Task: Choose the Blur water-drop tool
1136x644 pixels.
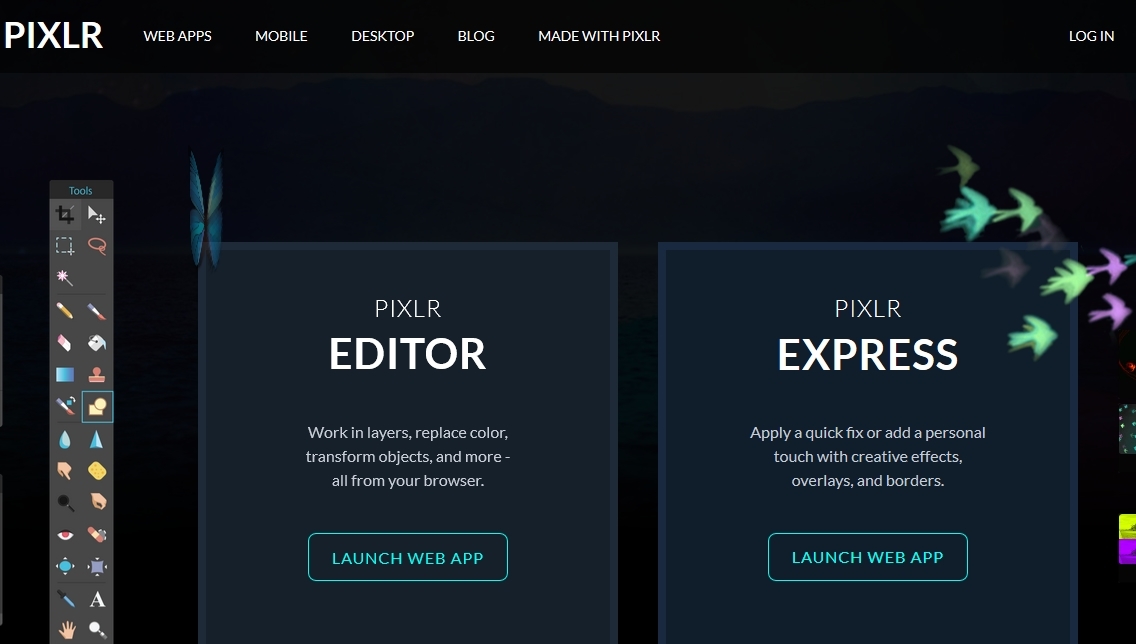Action: (x=65, y=439)
